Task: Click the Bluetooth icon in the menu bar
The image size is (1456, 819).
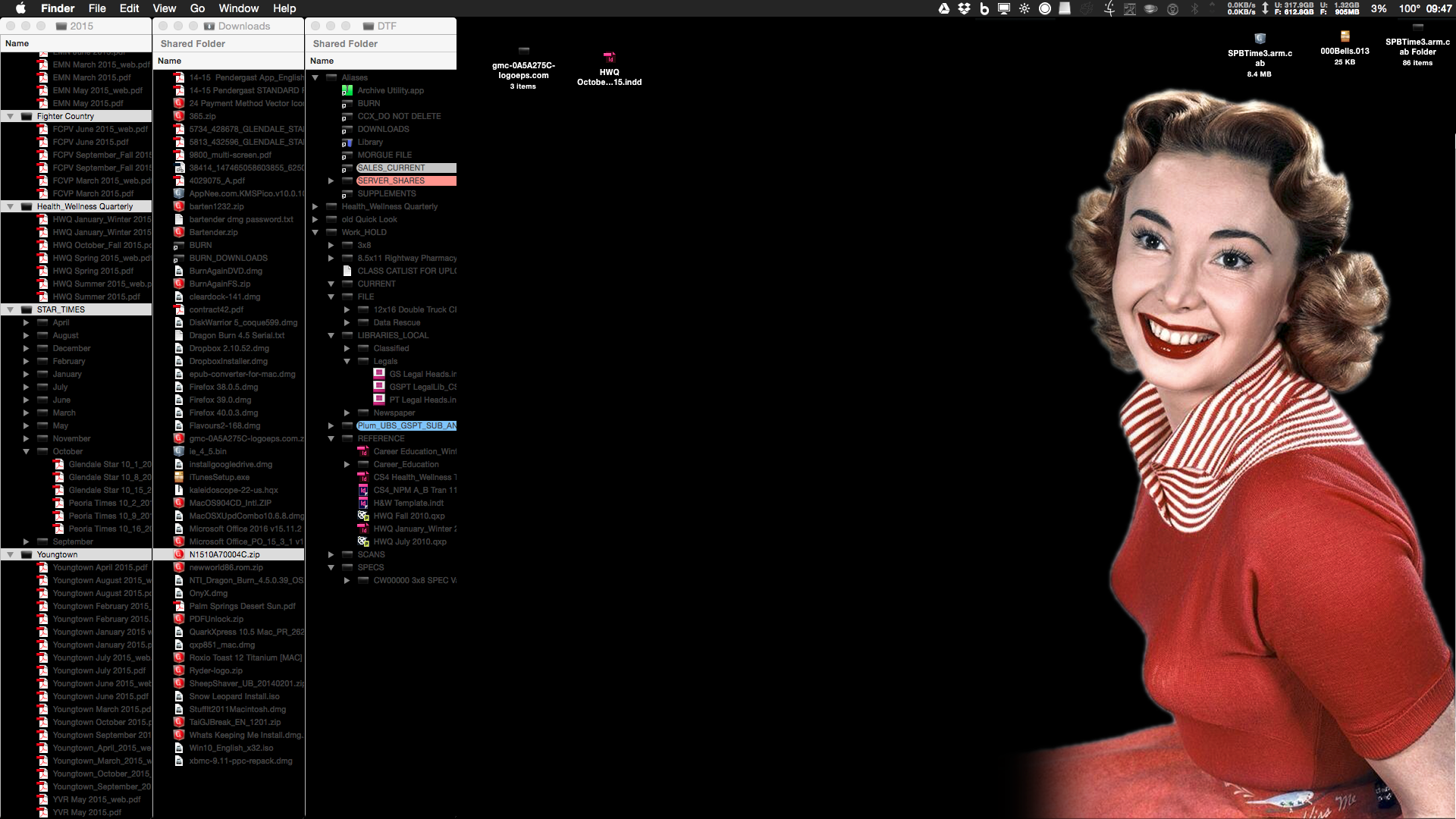Action: [x=1193, y=9]
